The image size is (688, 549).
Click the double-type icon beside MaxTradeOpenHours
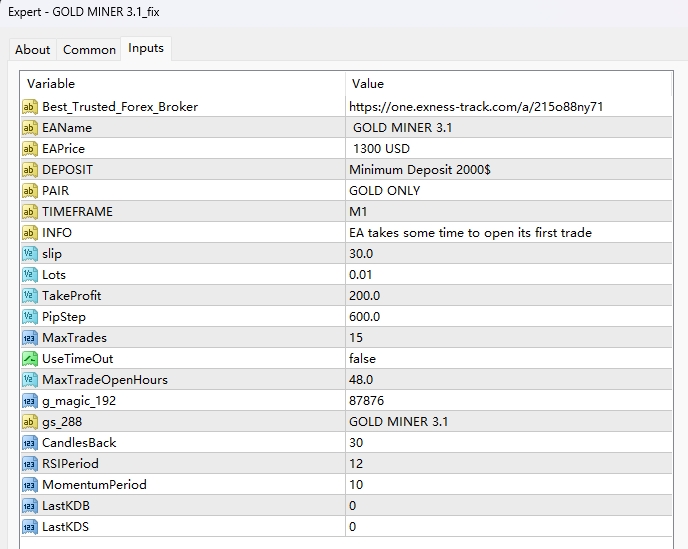29,380
